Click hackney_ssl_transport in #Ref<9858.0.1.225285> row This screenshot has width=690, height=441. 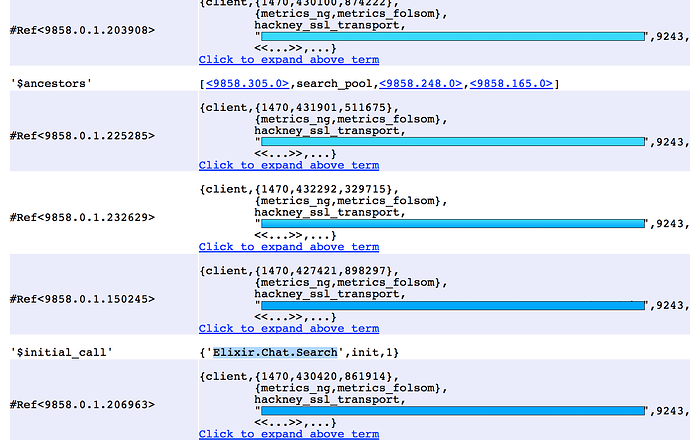pyautogui.click(x=327, y=131)
